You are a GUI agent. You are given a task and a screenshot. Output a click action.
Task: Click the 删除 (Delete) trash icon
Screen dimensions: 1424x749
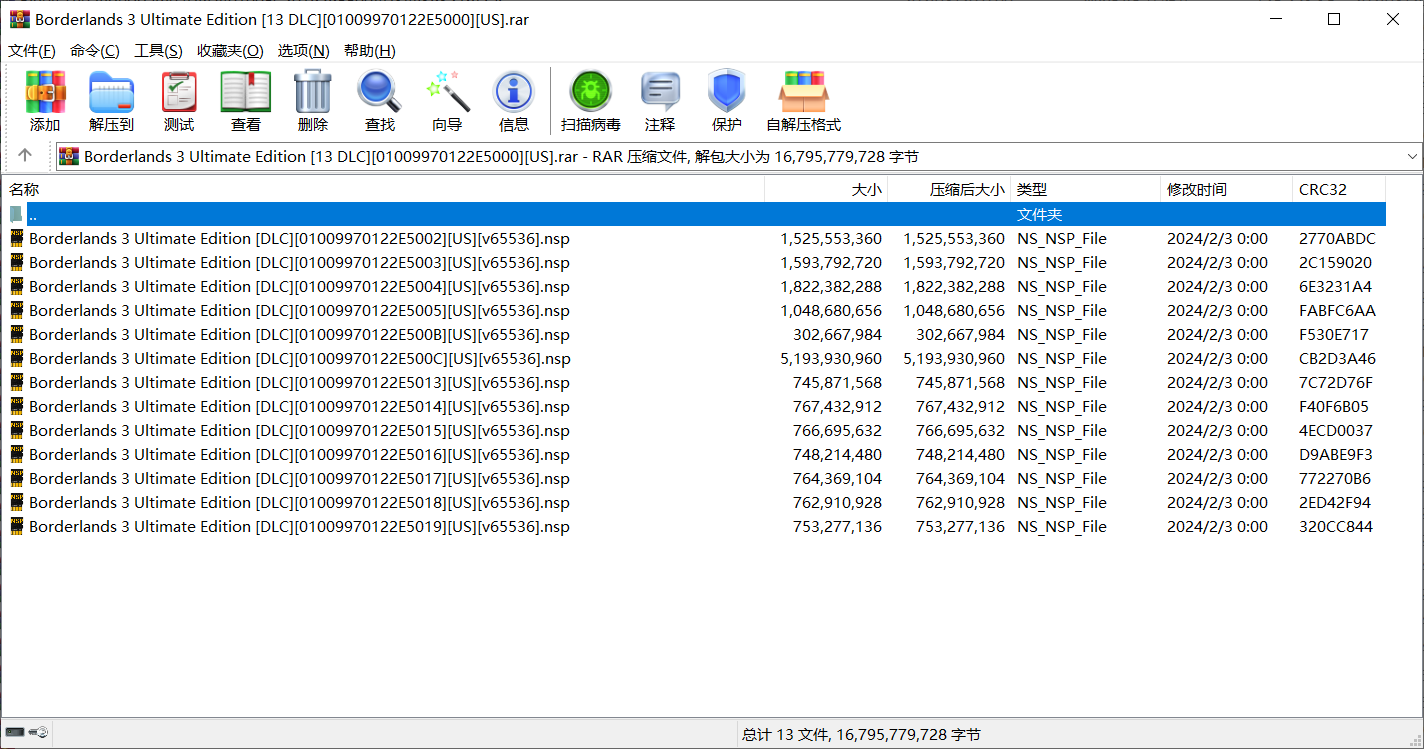click(x=313, y=92)
